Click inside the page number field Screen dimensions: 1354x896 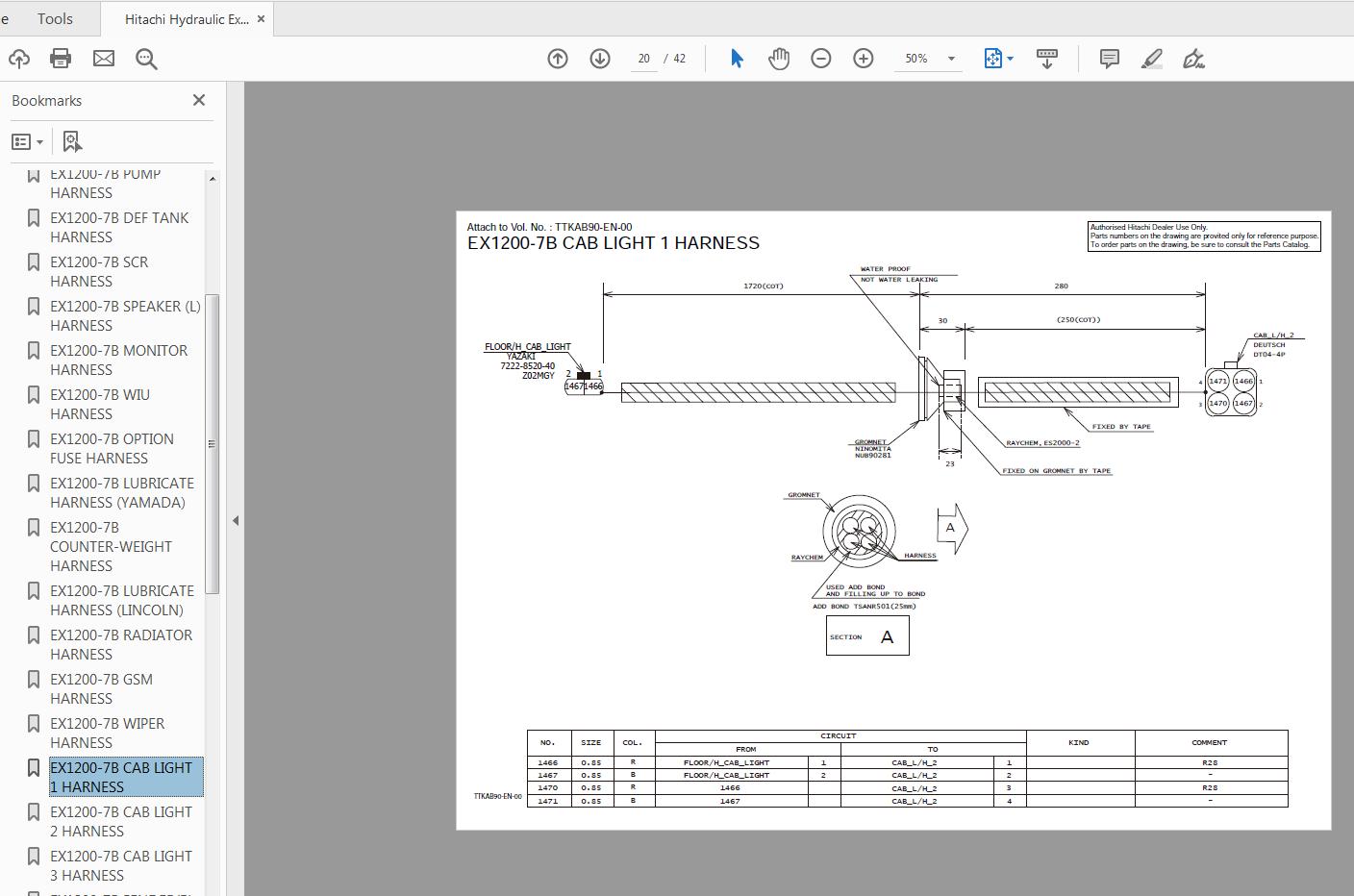pos(643,58)
